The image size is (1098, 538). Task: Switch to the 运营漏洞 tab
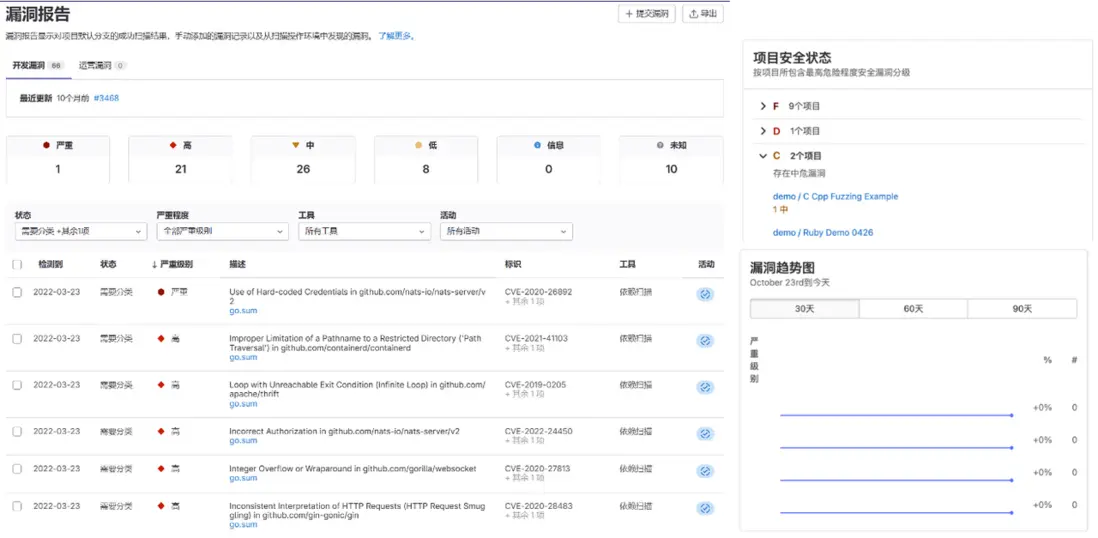pos(102,65)
